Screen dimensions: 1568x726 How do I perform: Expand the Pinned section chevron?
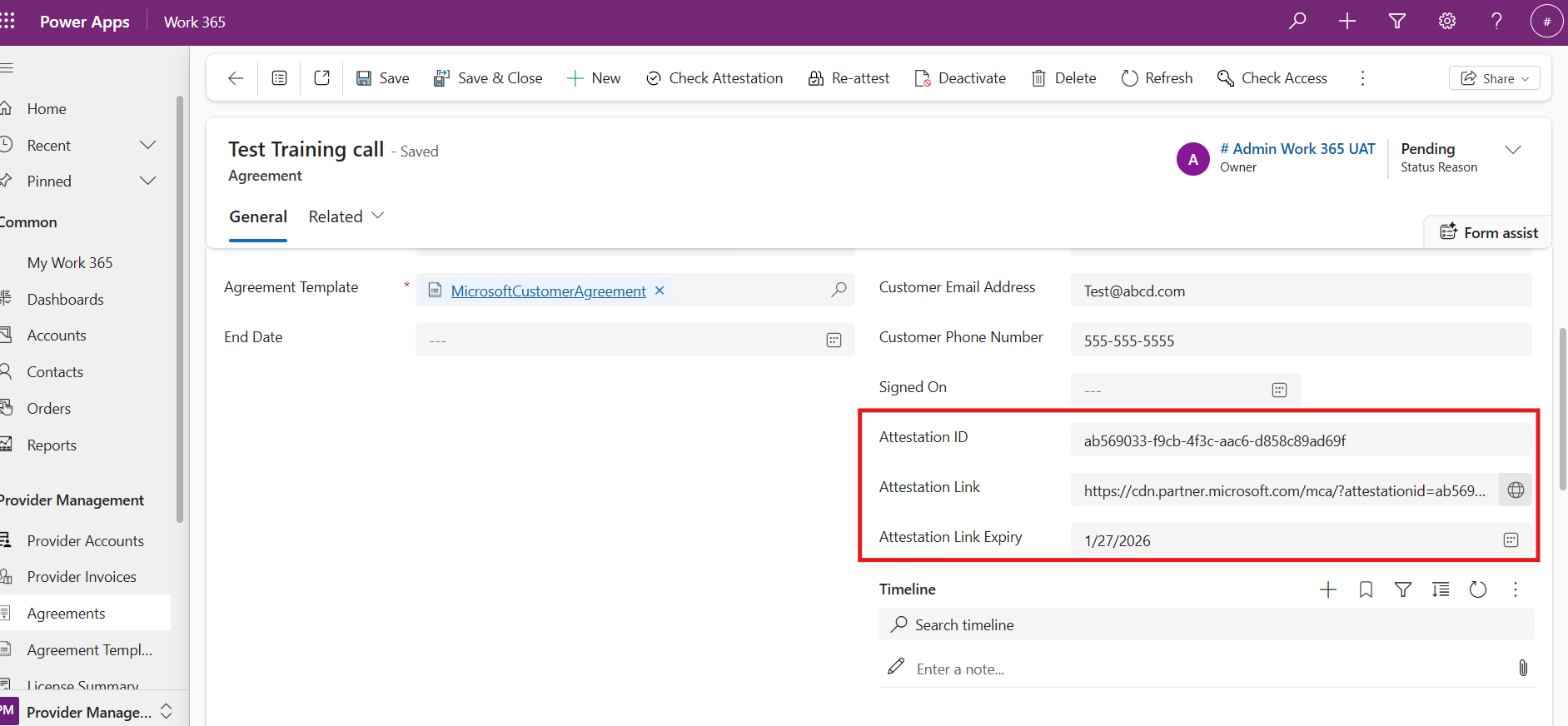click(148, 181)
